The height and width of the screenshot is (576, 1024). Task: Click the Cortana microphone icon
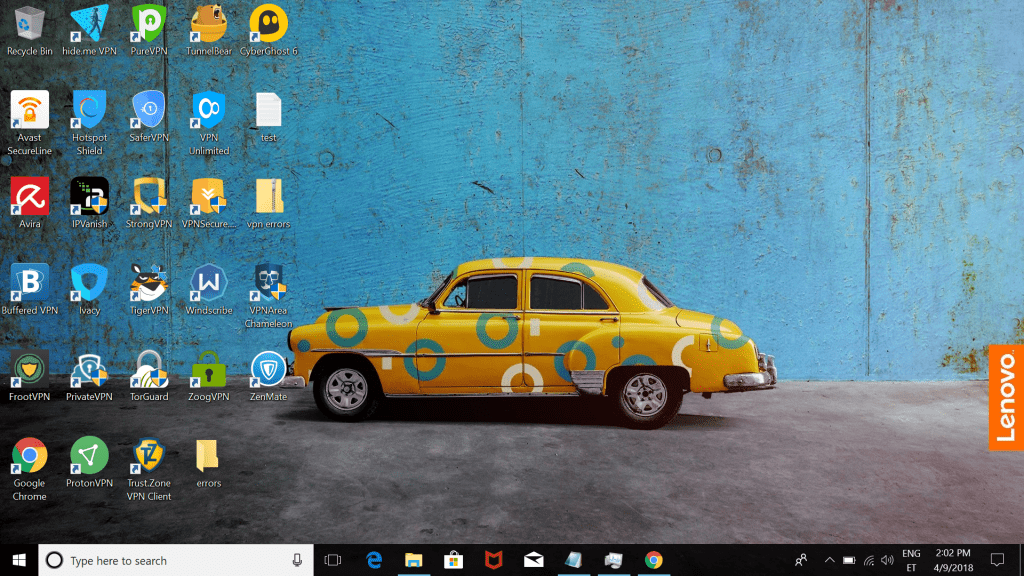[x=297, y=560]
